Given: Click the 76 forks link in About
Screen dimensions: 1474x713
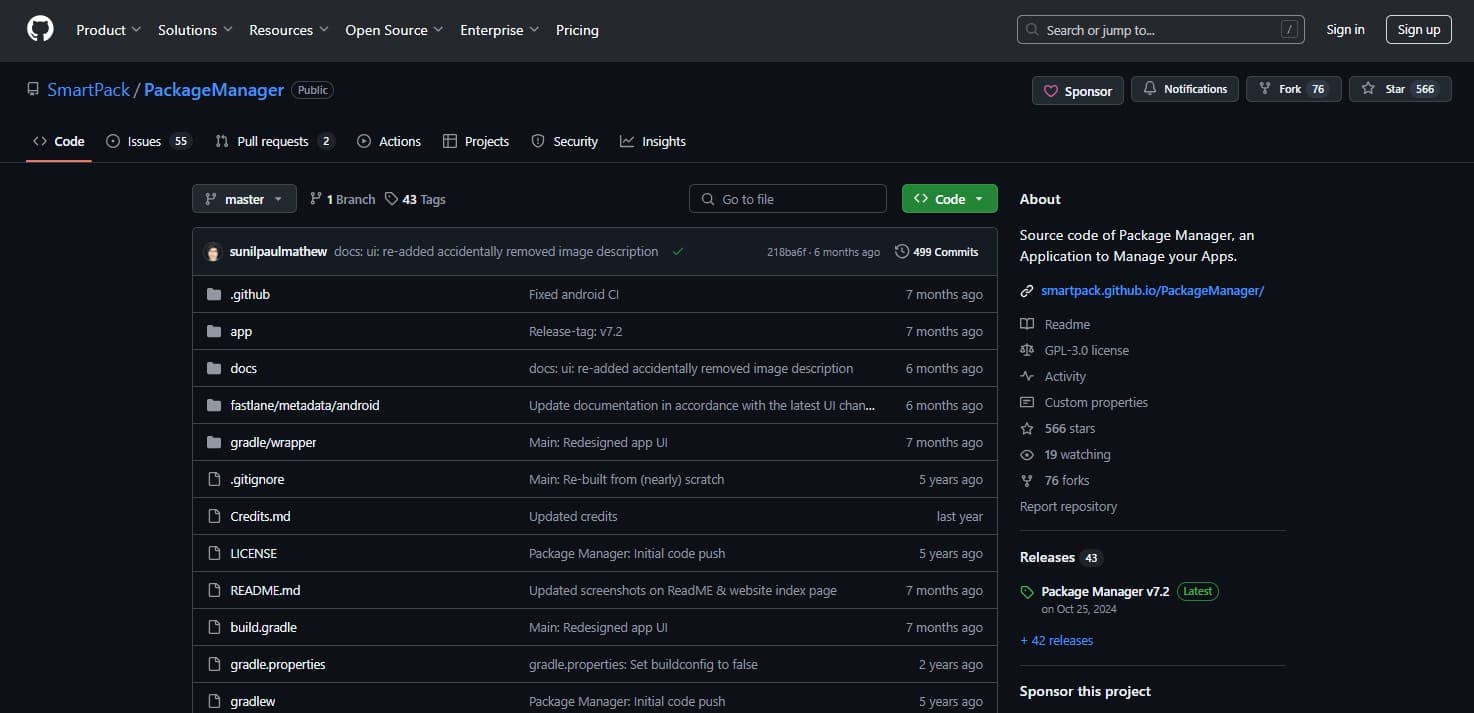Looking at the screenshot, I should (x=1055, y=480).
